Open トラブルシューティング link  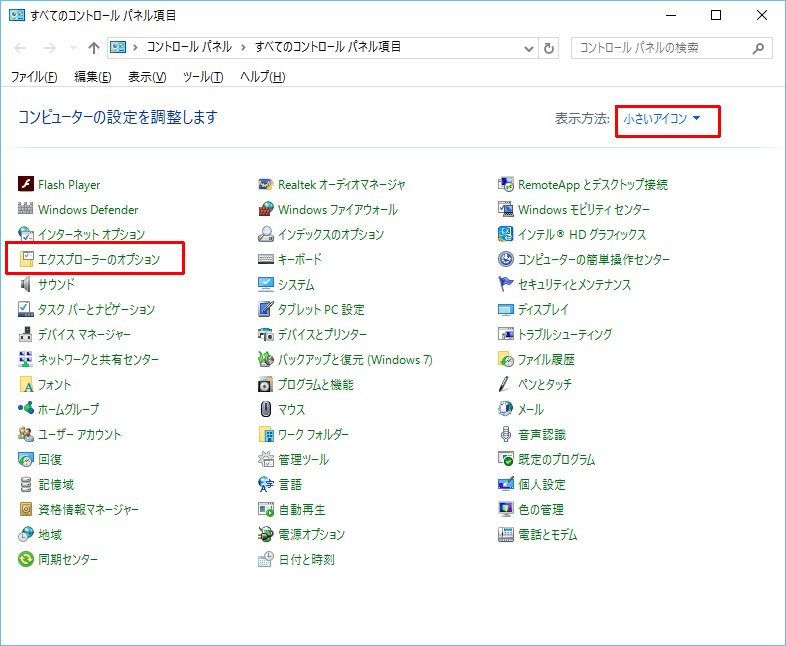565,334
